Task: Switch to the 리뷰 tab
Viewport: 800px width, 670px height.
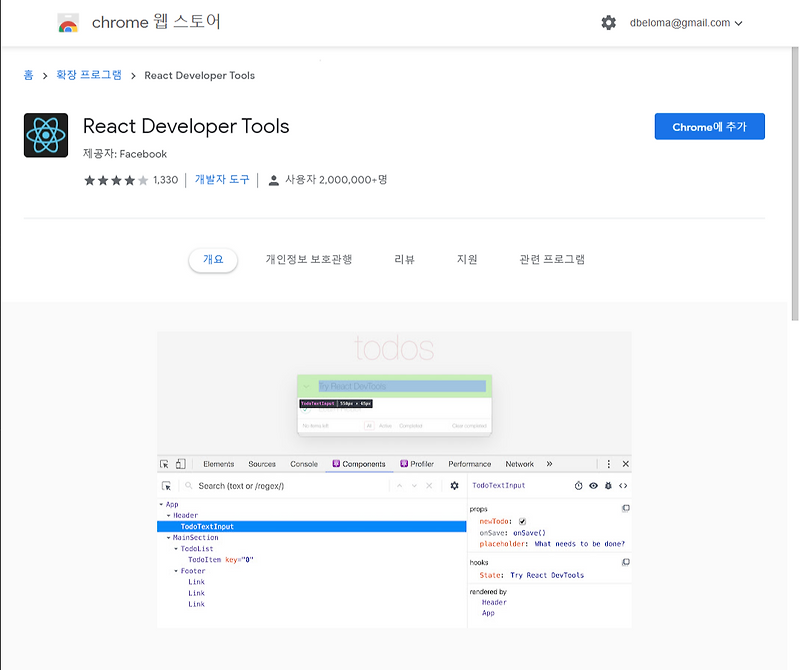Action: 403,258
